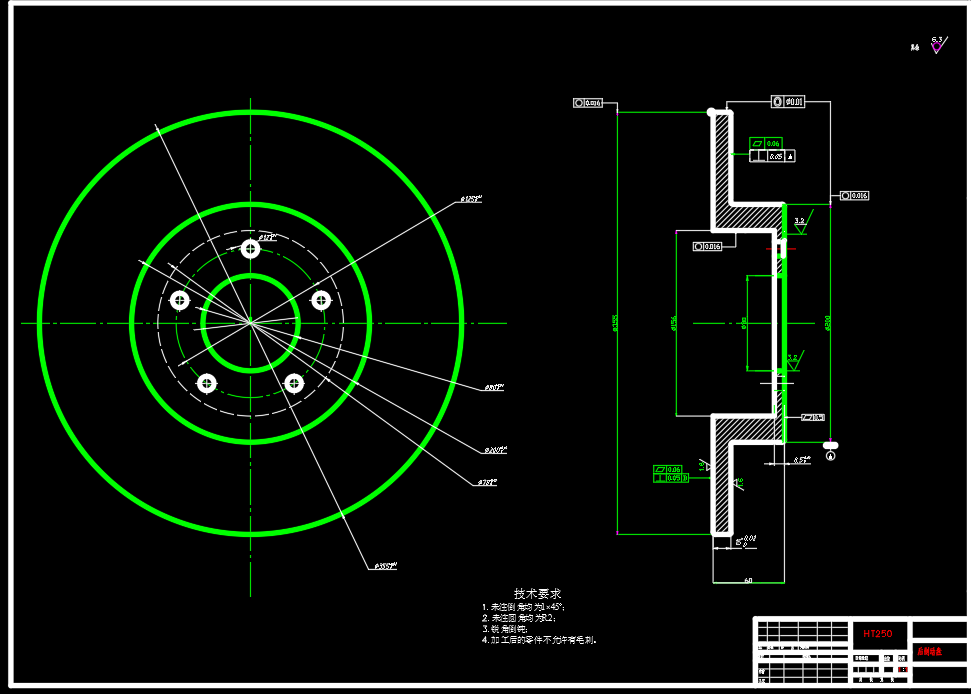Screen dimensions: 971x694
Task: Select the lower-right bolt hole
Action: click(294, 384)
